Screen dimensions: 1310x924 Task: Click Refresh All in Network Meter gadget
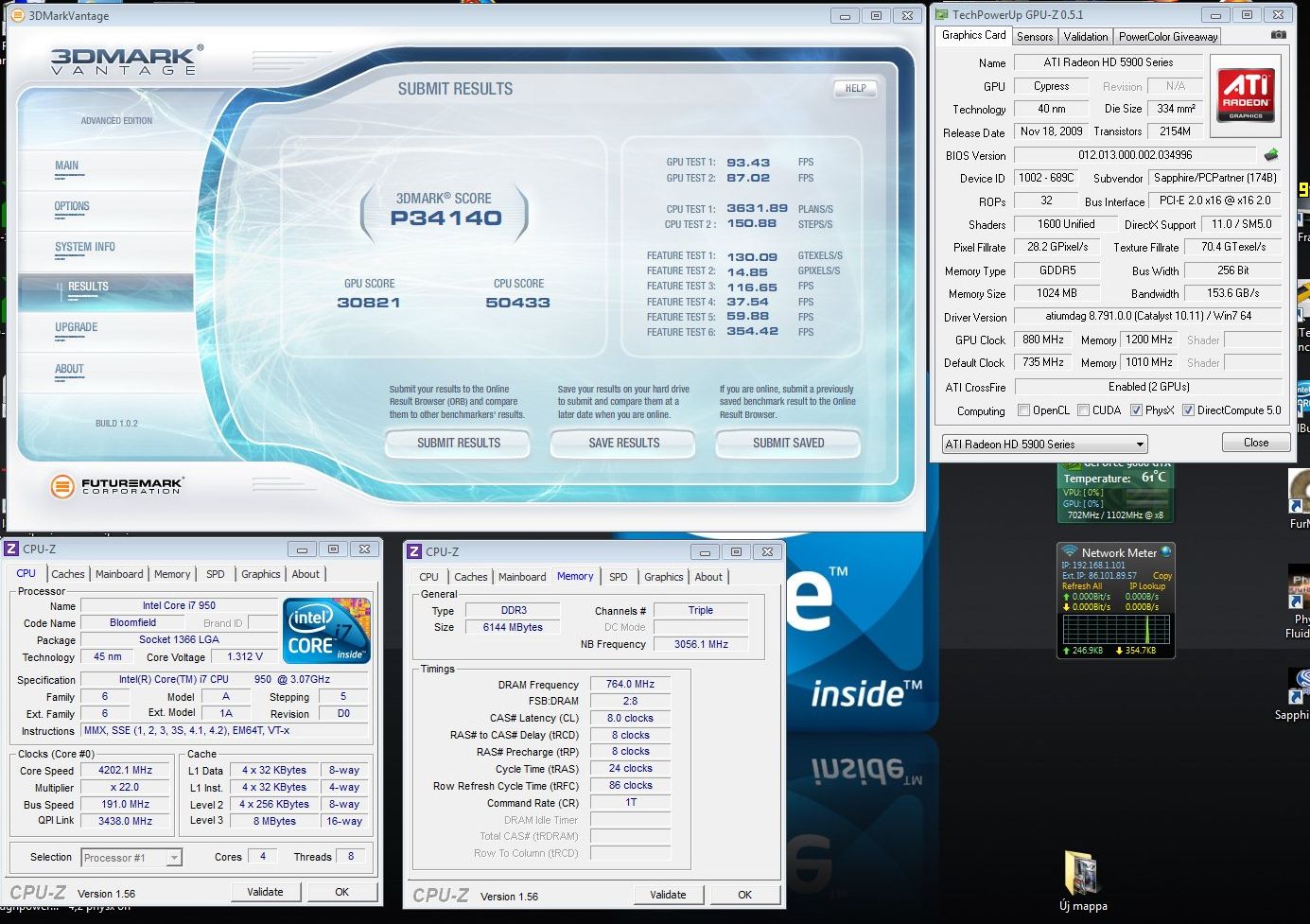click(1082, 586)
